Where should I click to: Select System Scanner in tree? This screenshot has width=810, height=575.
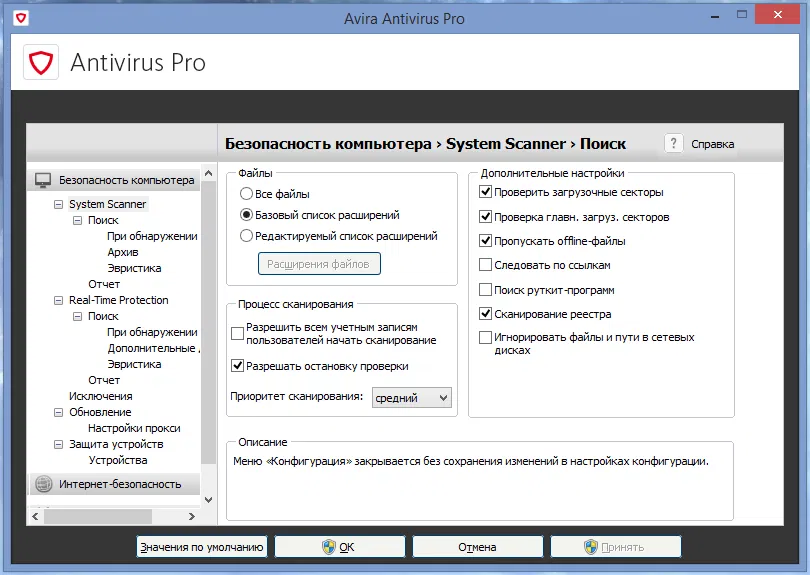pyautogui.click(x=107, y=204)
